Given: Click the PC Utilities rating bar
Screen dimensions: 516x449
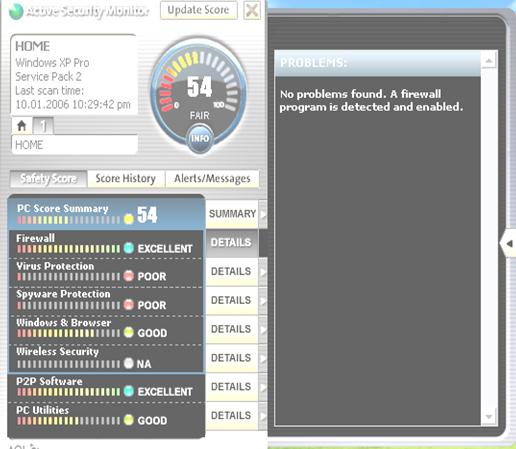Looking at the screenshot, I should pos(69,421).
